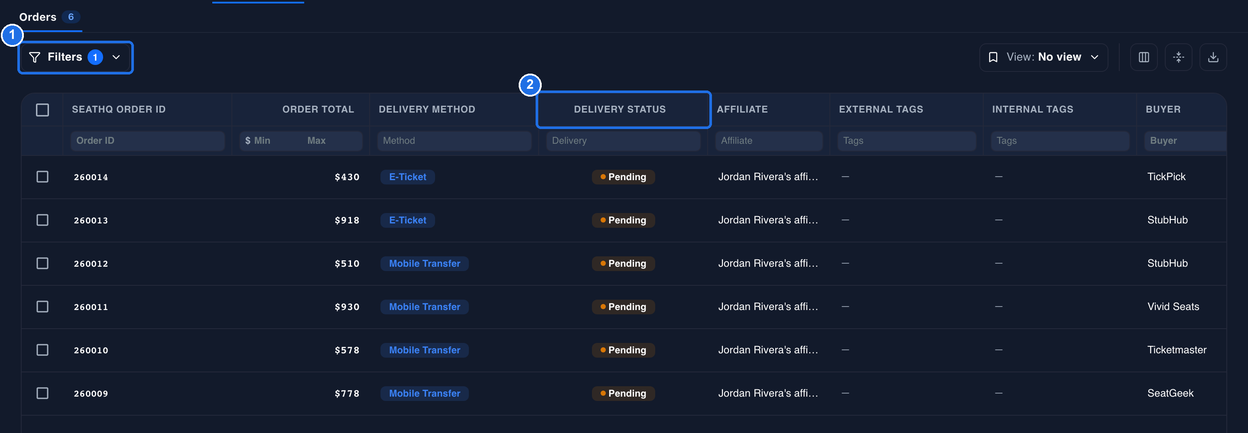The image size is (1248, 433).
Task: Focus the Internal Tags filter field
Action: 1061,141
